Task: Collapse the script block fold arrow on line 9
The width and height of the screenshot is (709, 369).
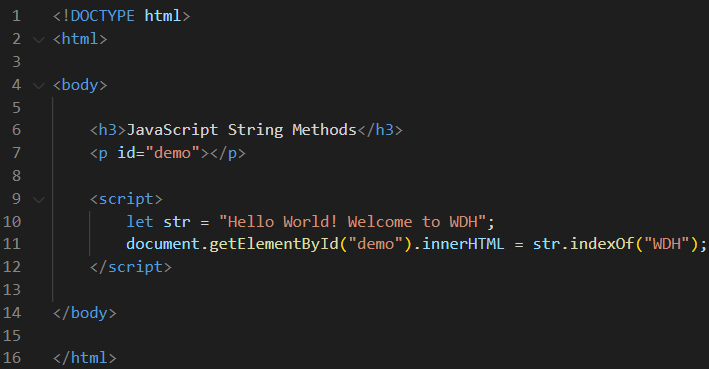Action: 39,199
